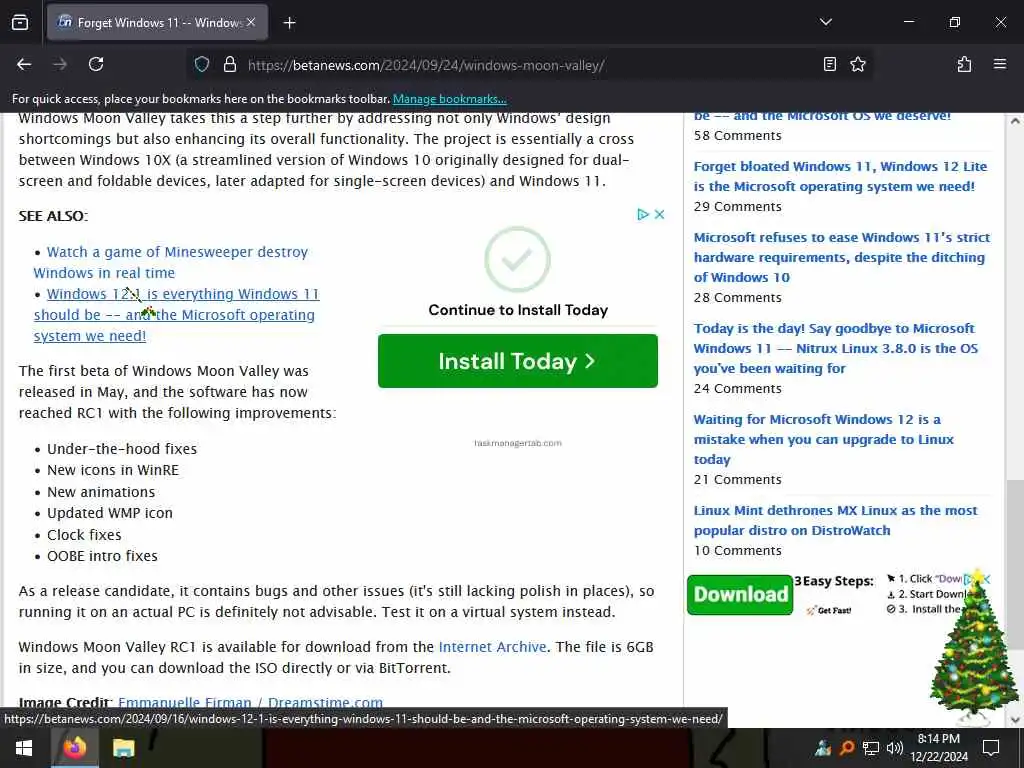1024x768 pixels.
Task: Click '29 Comments' text
Action: 737,206
